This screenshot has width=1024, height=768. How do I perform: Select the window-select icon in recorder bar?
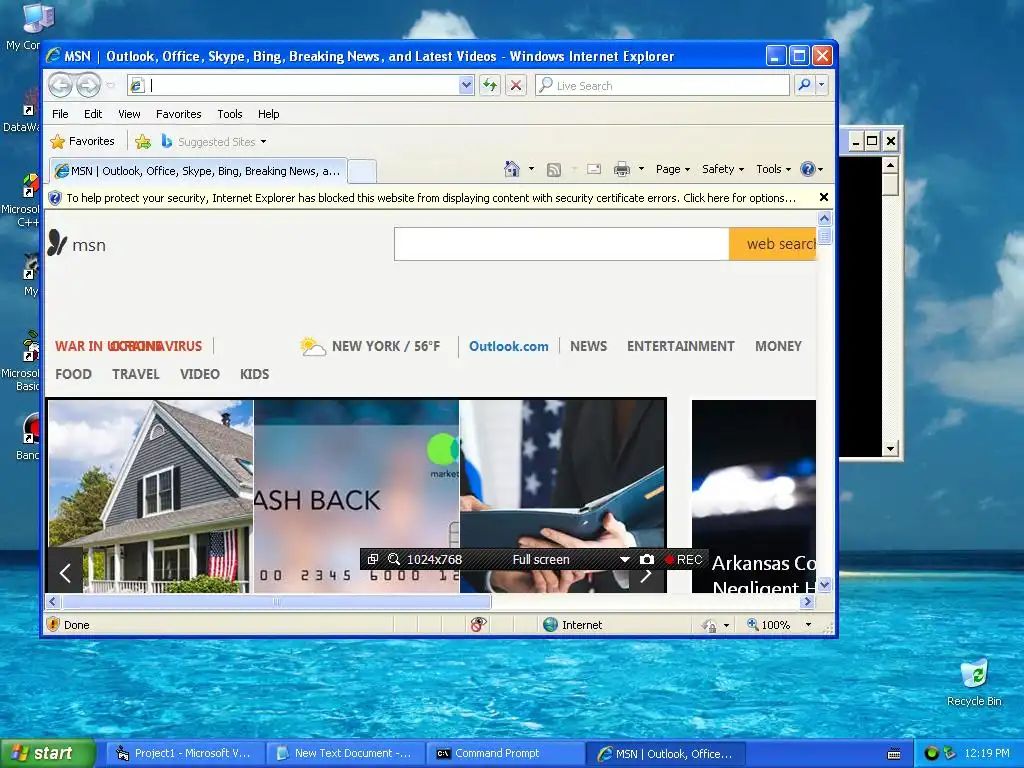(373, 560)
